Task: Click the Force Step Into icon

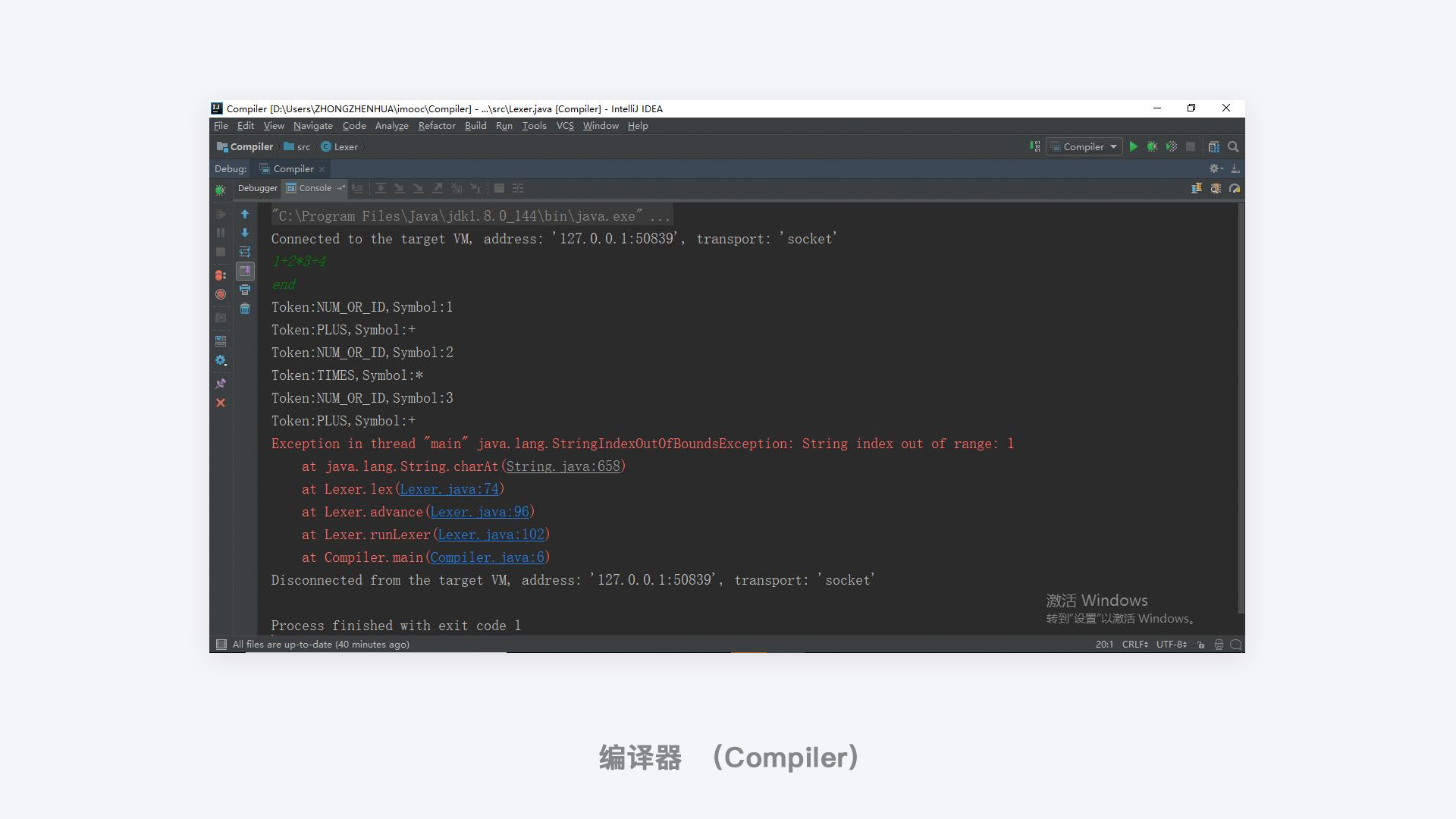Action: point(418,188)
